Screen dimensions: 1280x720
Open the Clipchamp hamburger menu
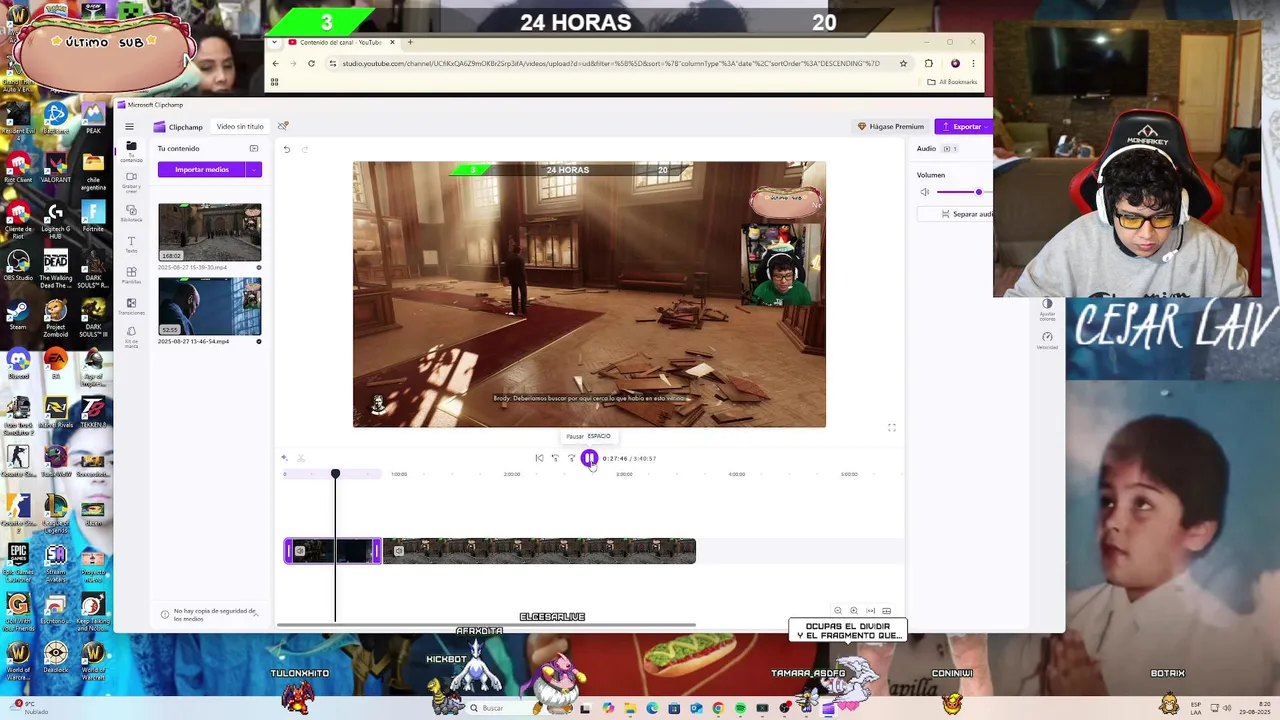[x=129, y=127]
